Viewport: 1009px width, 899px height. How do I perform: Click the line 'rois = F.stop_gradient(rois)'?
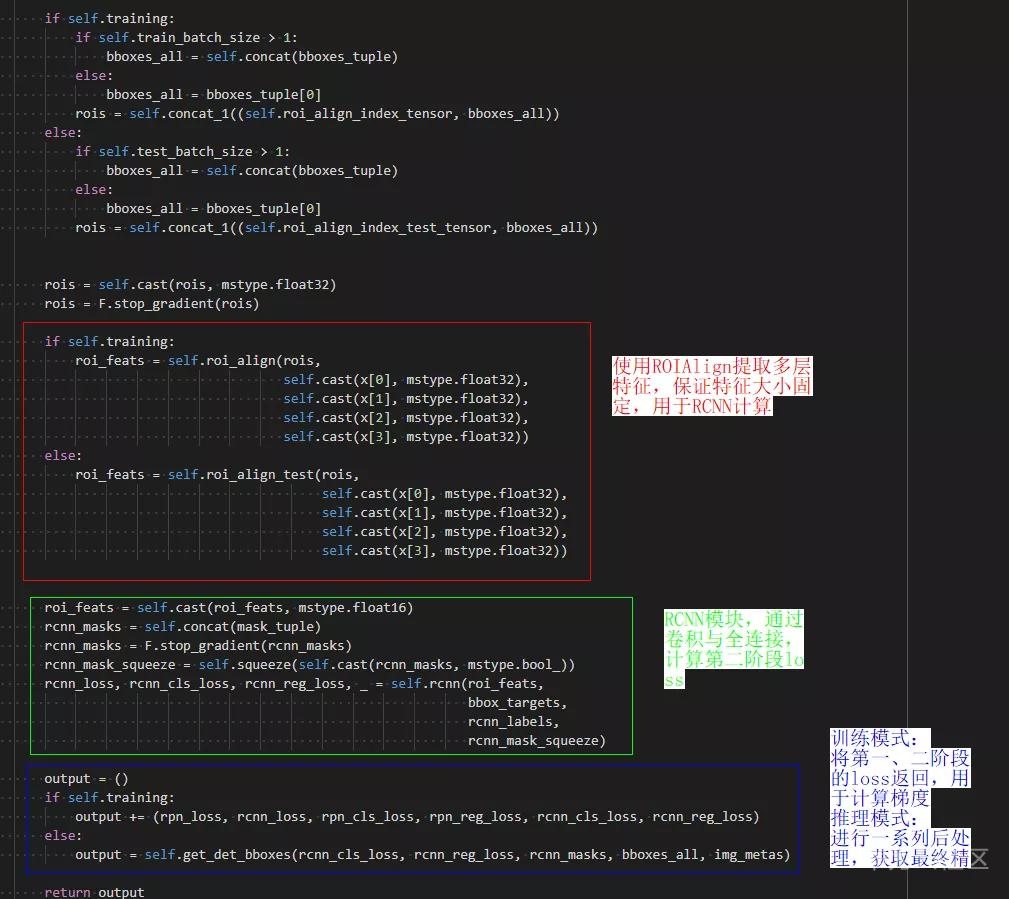(151, 304)
